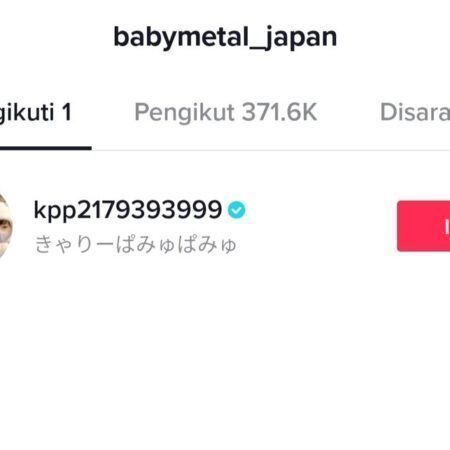Switch to the Pengikut 371.6K tab
Screen dimensions: 450x450
(225, 112)
